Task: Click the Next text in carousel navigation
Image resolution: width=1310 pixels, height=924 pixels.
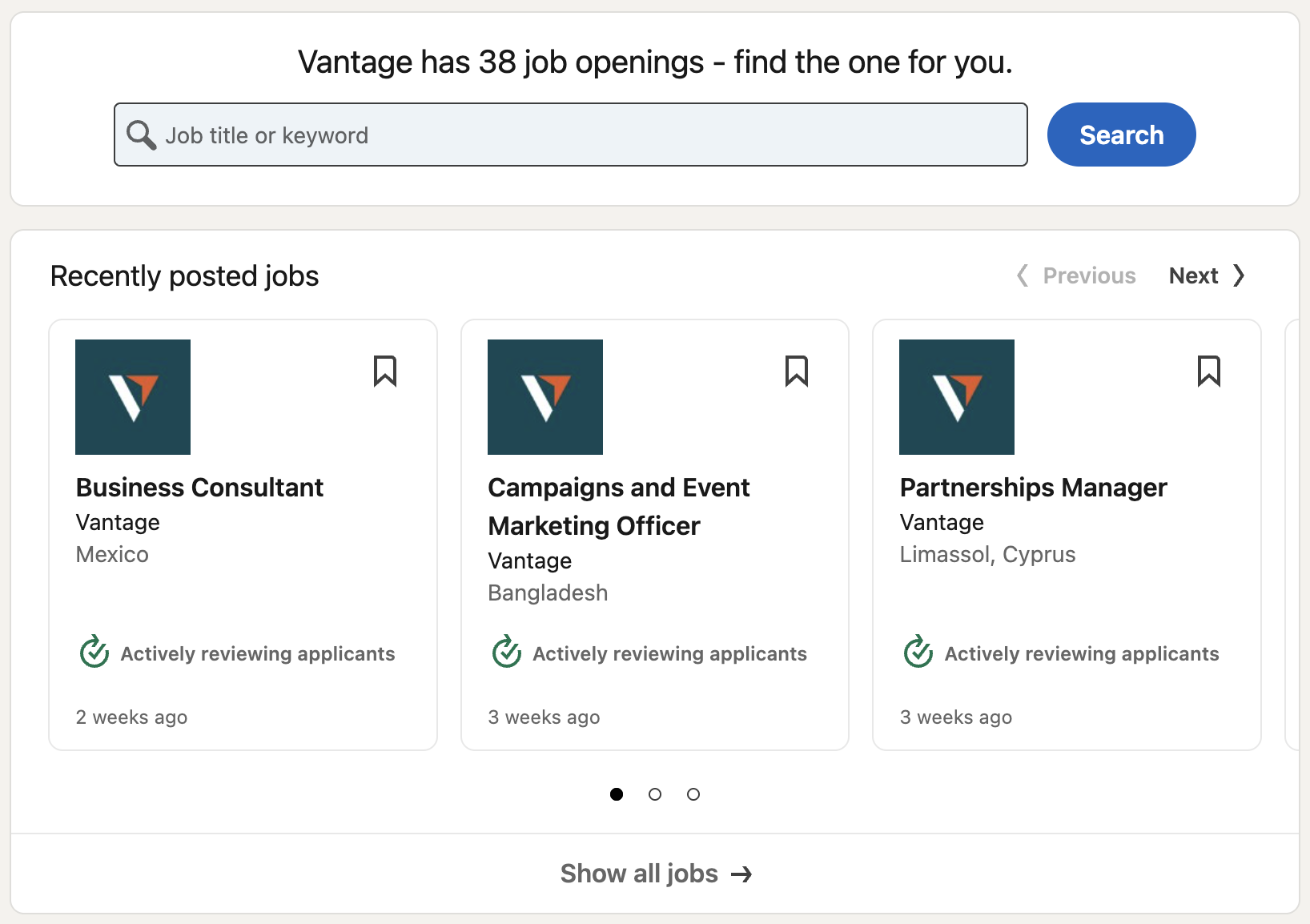Action: tap(1193, 275)
